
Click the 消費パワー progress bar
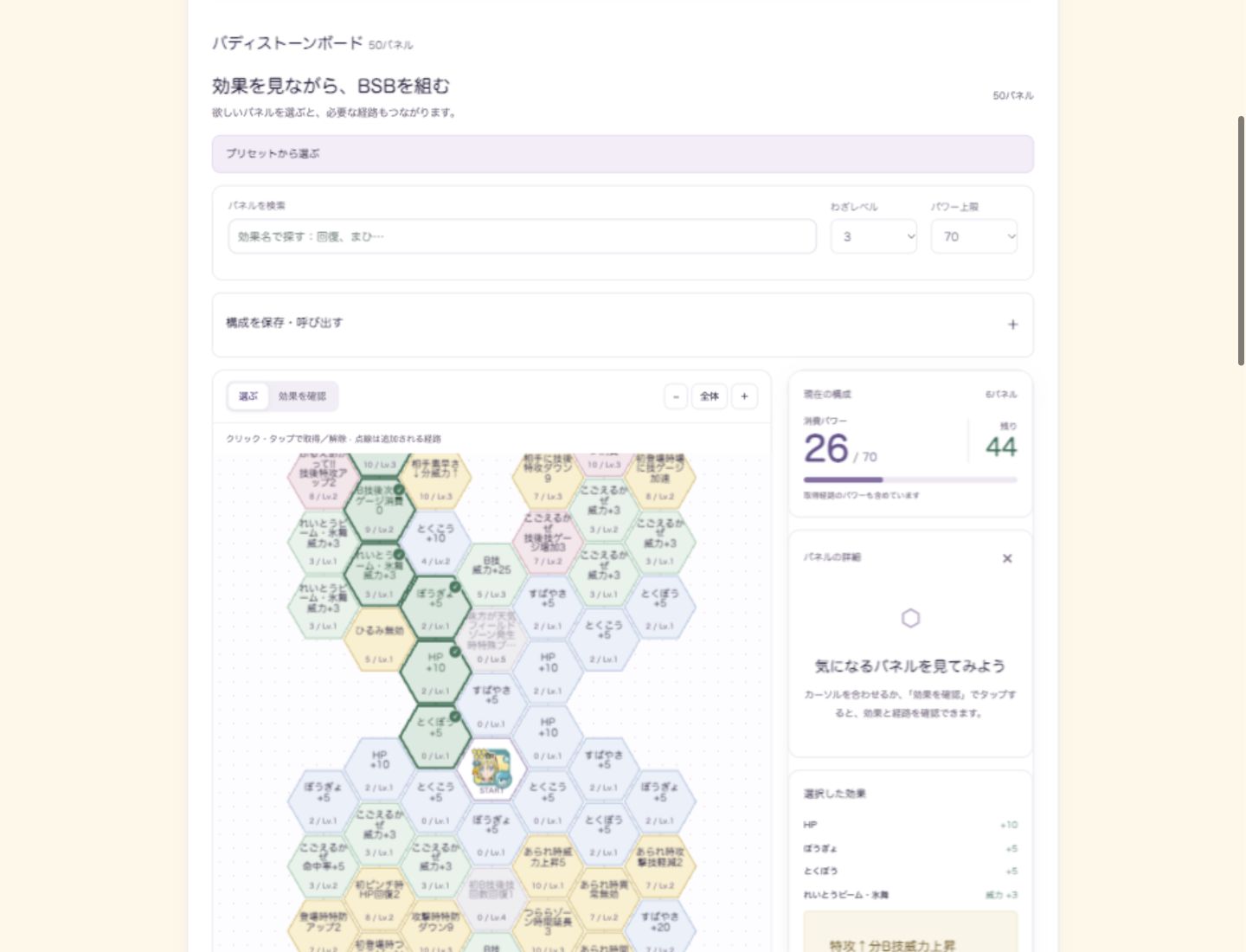pyautogui.click(x=910, y=479)
